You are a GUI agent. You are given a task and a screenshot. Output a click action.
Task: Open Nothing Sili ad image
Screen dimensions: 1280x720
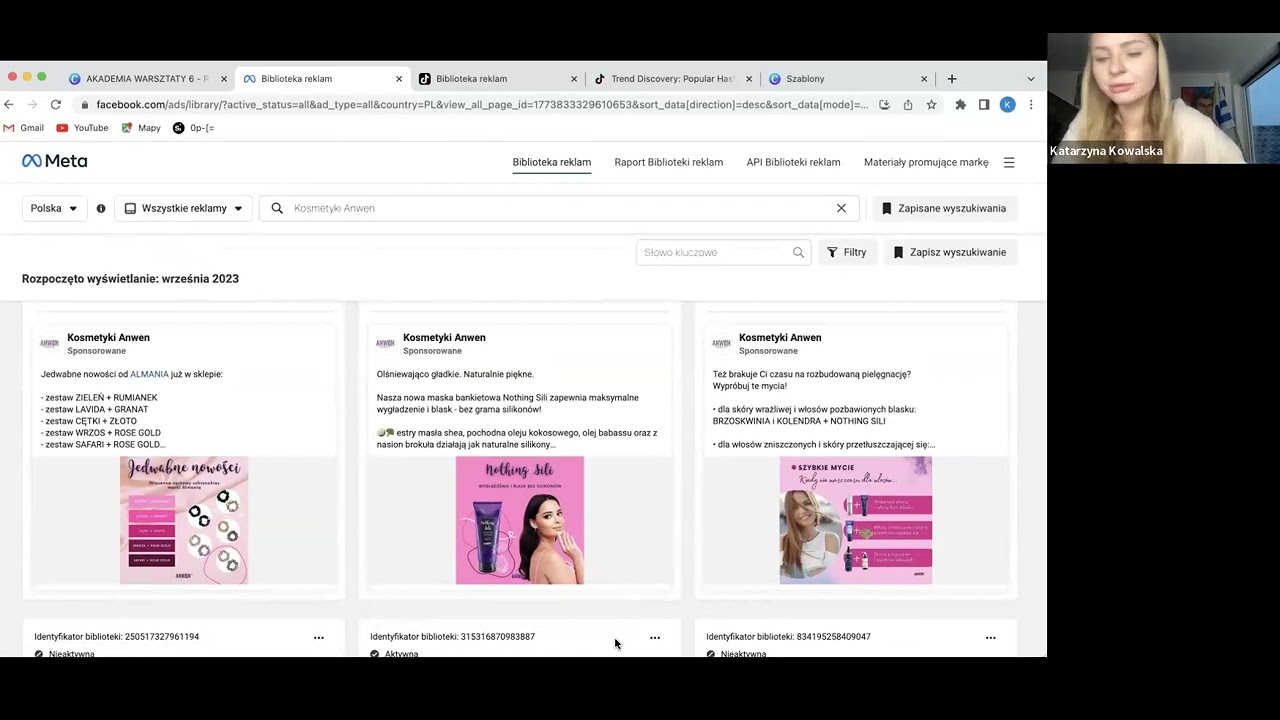[x=520, y=520]
